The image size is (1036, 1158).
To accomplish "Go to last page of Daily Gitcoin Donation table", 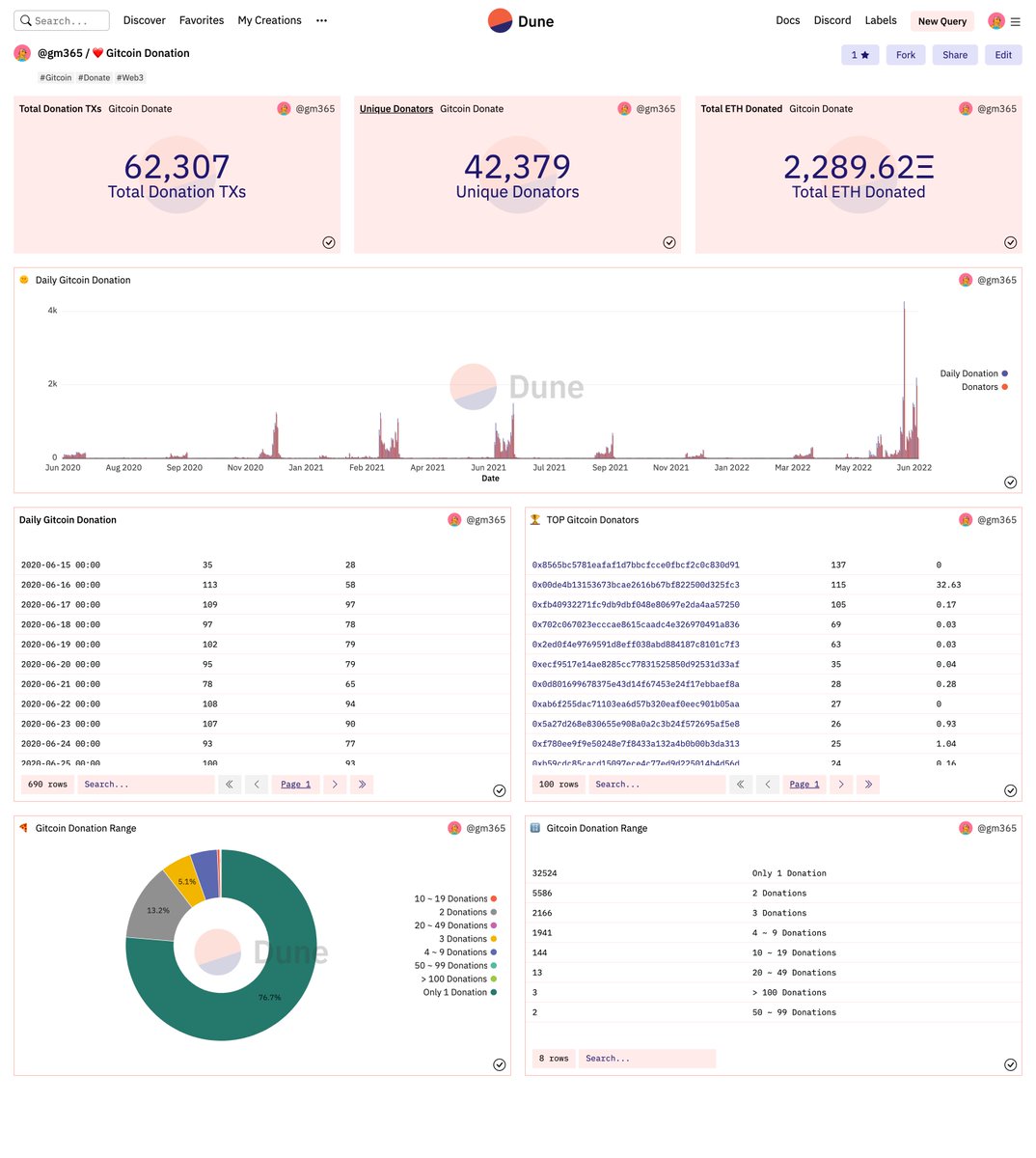I will [362, 785].
